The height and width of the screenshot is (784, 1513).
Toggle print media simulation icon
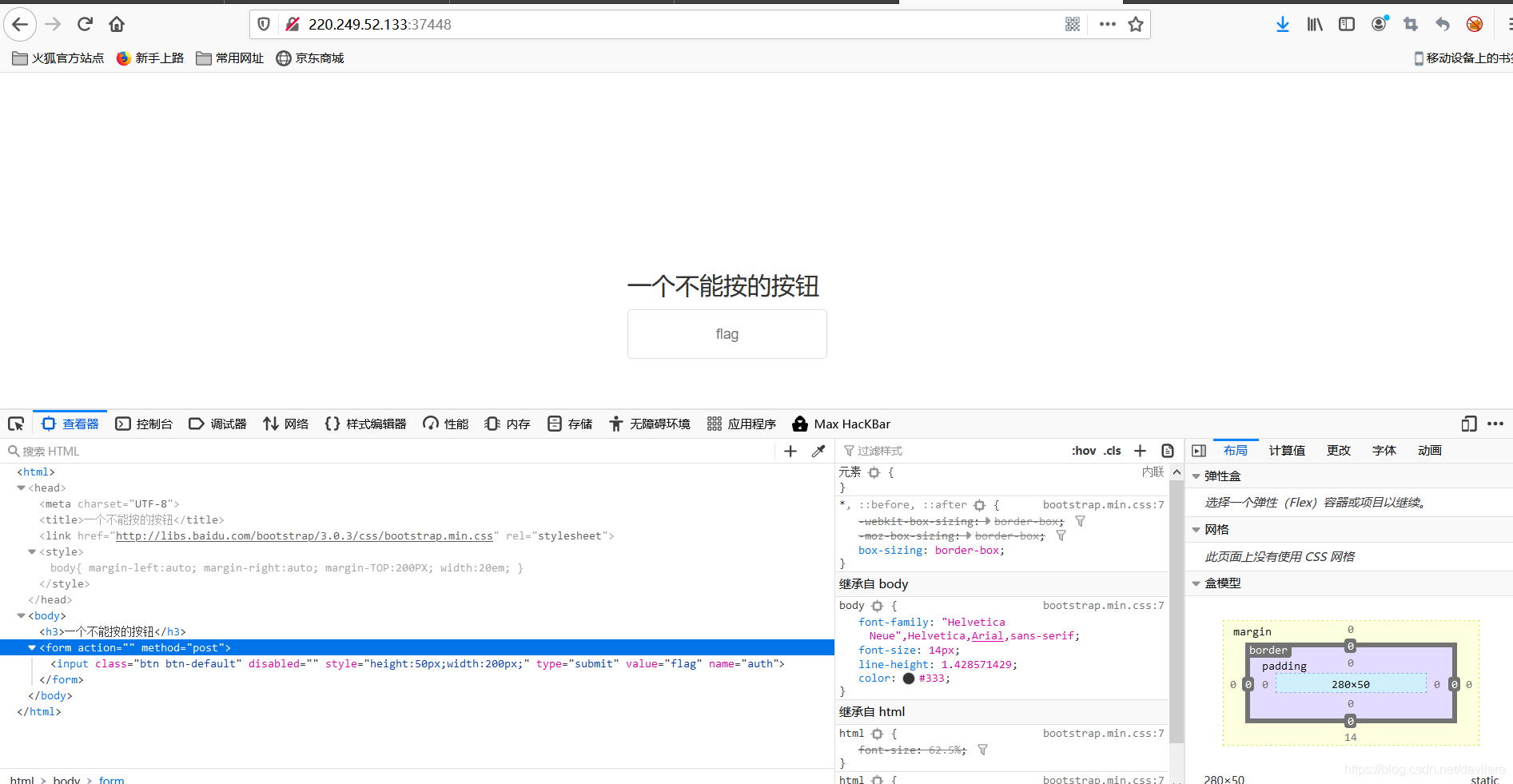[1168, 451]
